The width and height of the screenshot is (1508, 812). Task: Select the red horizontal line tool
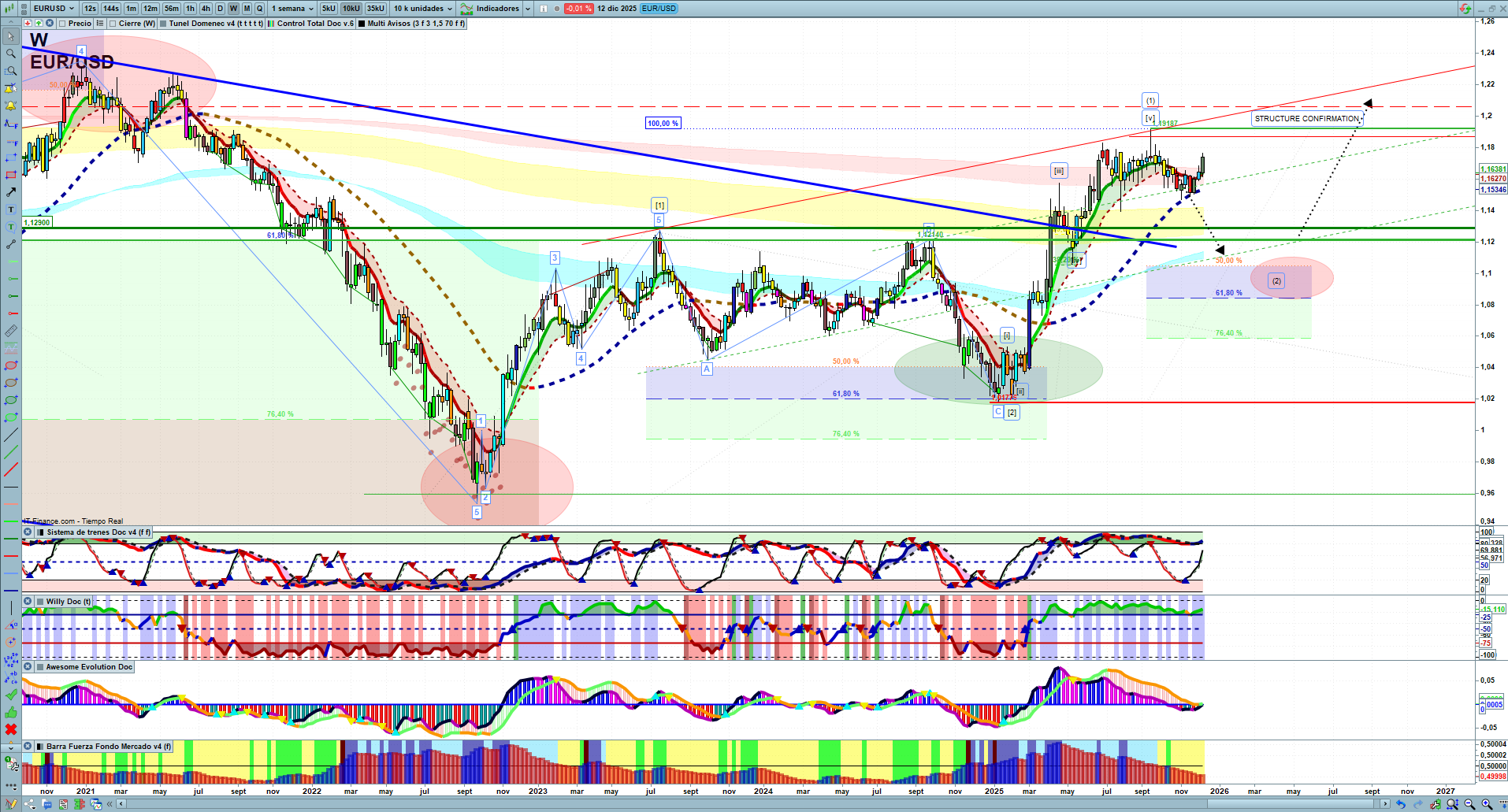(11, 556)
